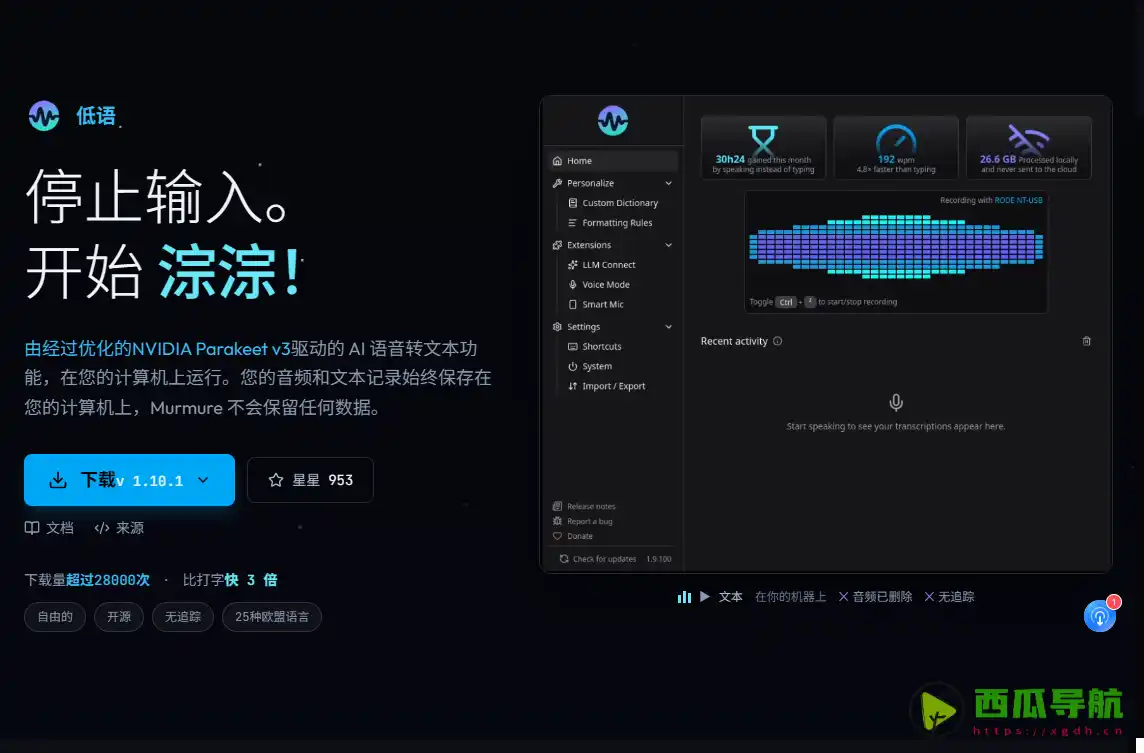
Task: Collapse the Extensions section chevron
Action: point(668,245)
